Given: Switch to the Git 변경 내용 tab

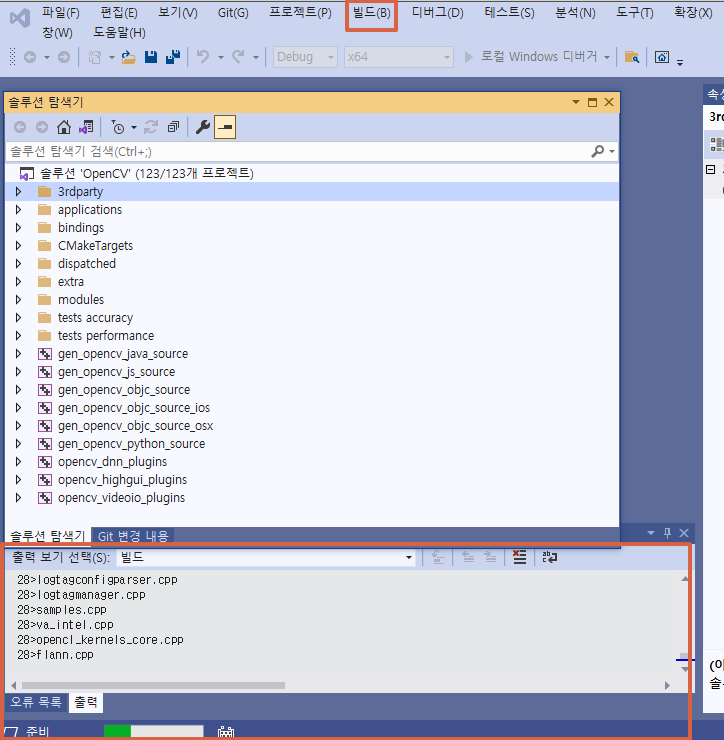Looking at the screenshot, I should click(133, 536).
